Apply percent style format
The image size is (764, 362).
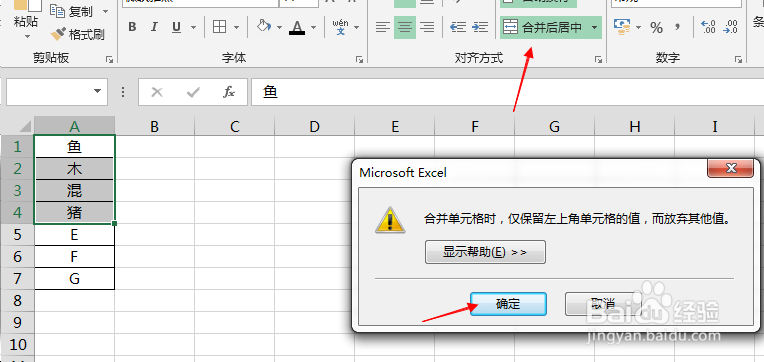pyautogui.click(x=656, y=27)
